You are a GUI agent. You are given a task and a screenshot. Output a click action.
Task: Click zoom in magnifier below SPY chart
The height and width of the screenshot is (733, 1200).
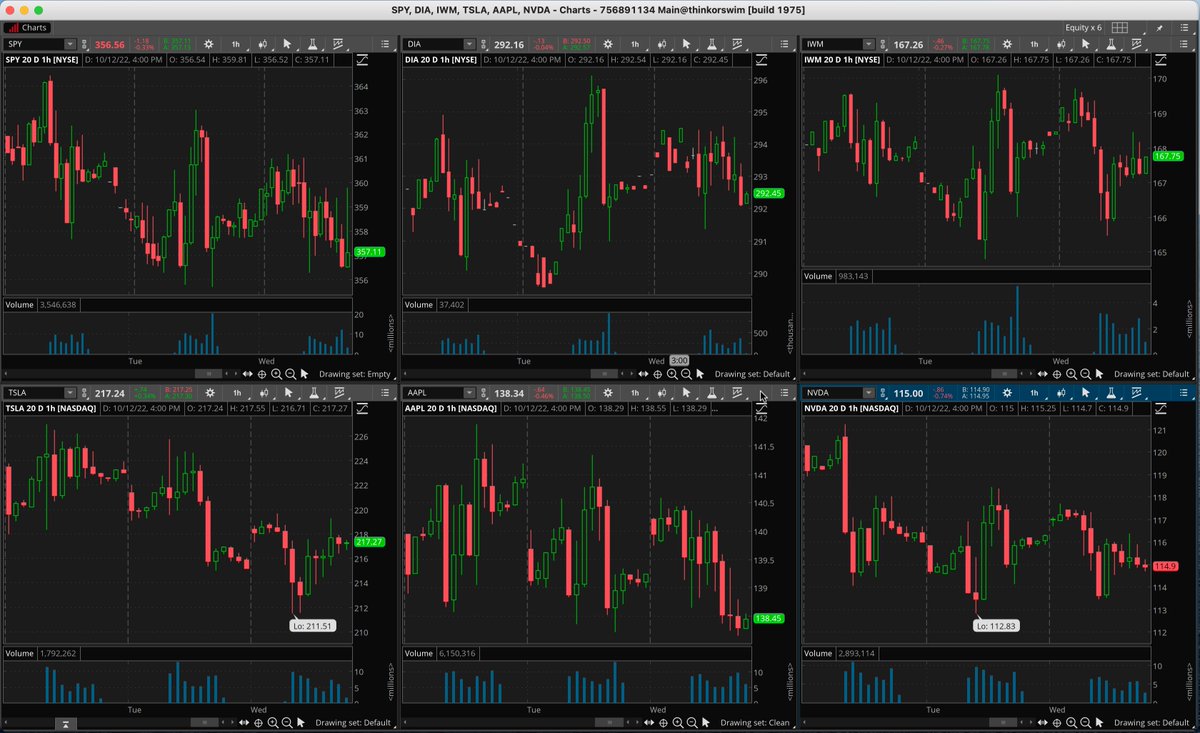tap(277, 373)
